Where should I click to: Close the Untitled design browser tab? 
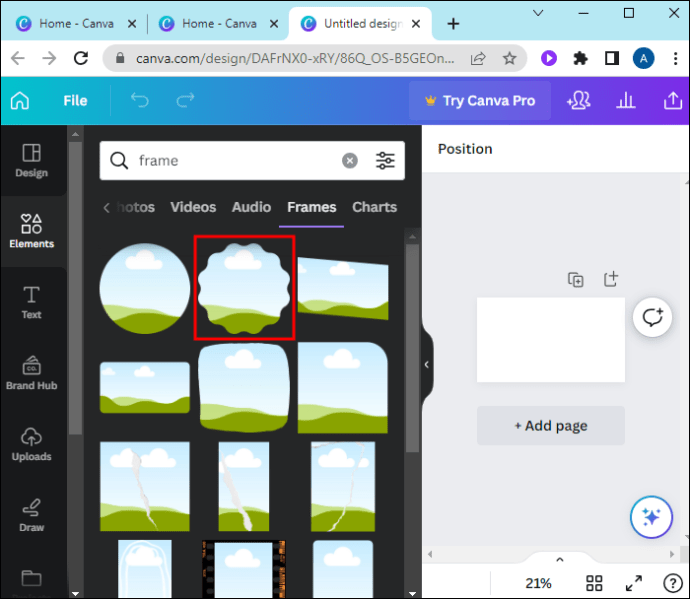coord(416,23)
